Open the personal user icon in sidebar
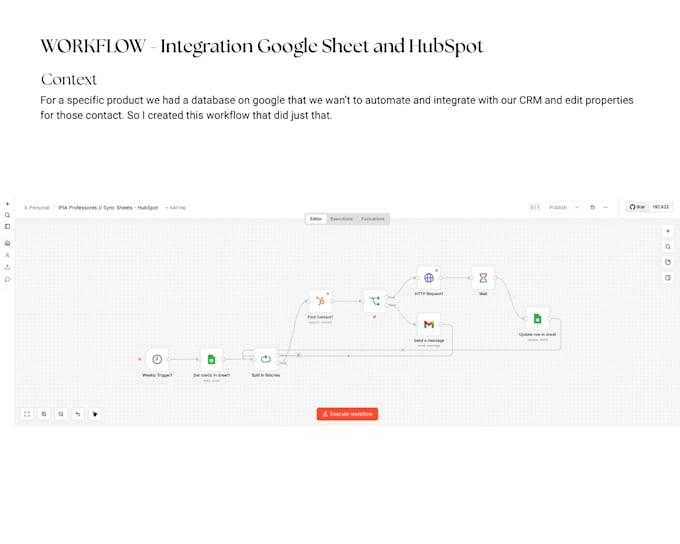The image size is (680, 544). click(7, 255)
